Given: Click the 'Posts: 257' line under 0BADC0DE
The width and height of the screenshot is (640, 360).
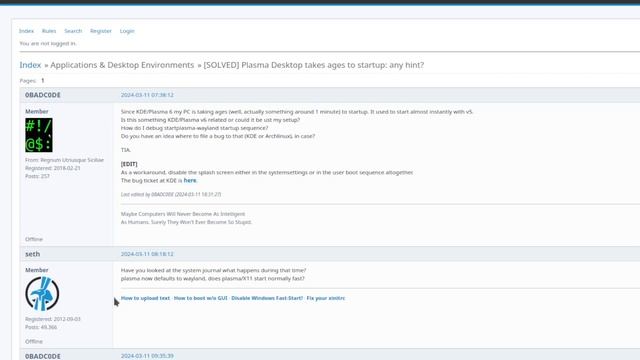Looking at the screenshot, I should pos(37,176).
